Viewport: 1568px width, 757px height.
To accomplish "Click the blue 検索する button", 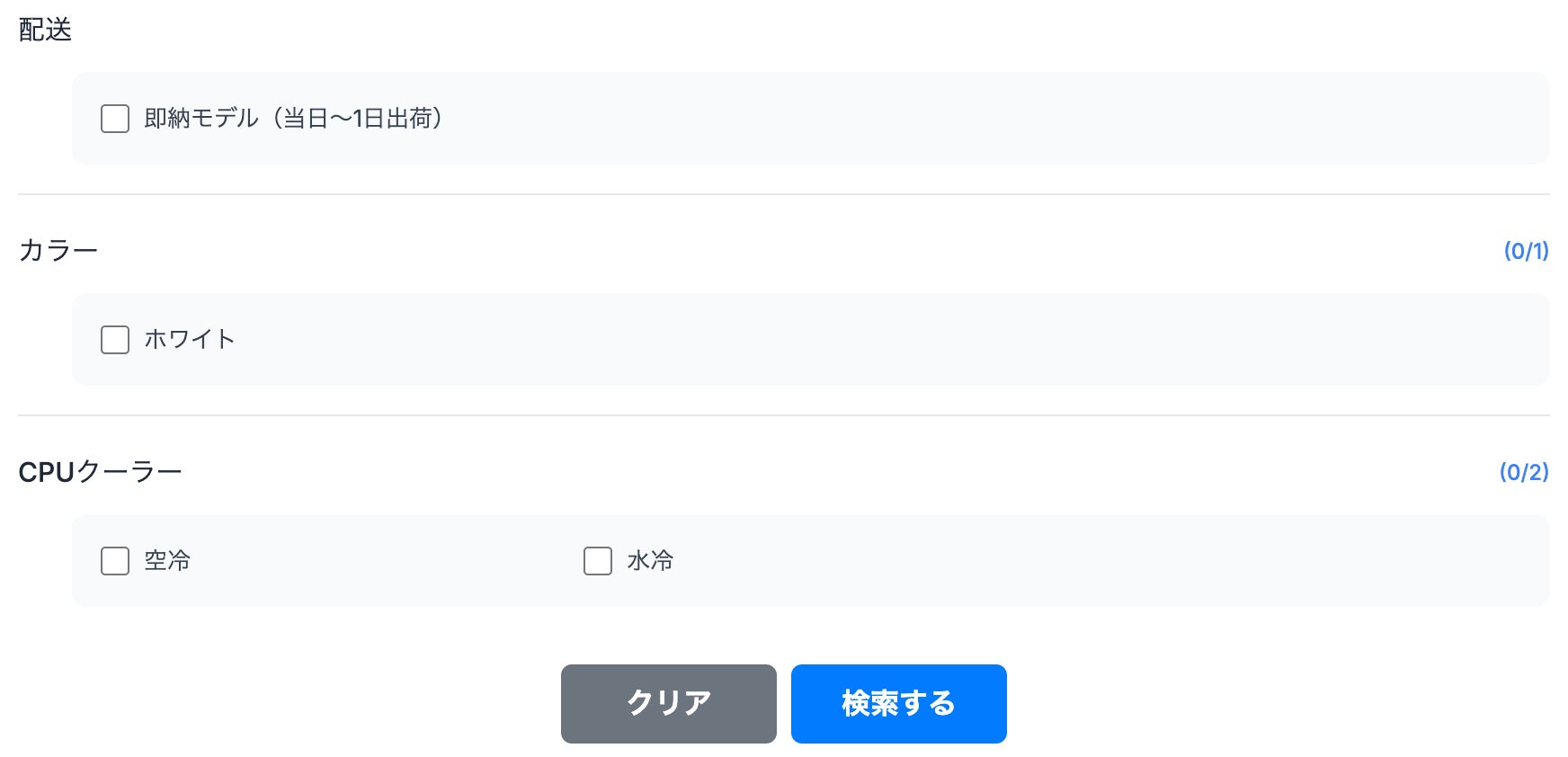I will (x=898, y=704).
